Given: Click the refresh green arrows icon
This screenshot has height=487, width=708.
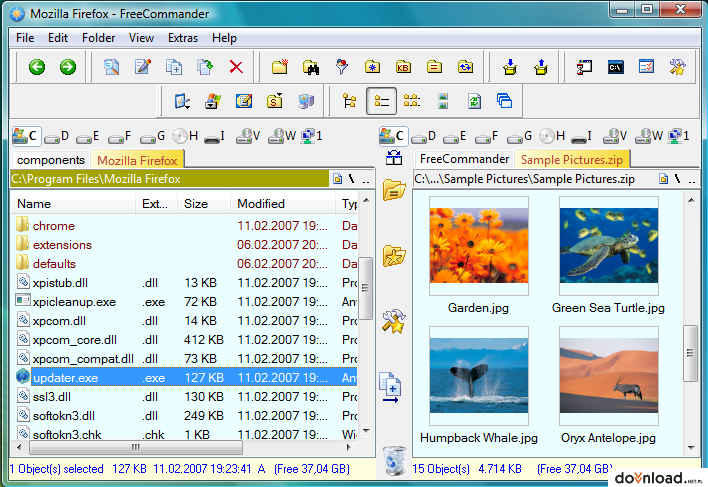Looking at the screenshot, I should pyautogui.click(x=474, y=101).
